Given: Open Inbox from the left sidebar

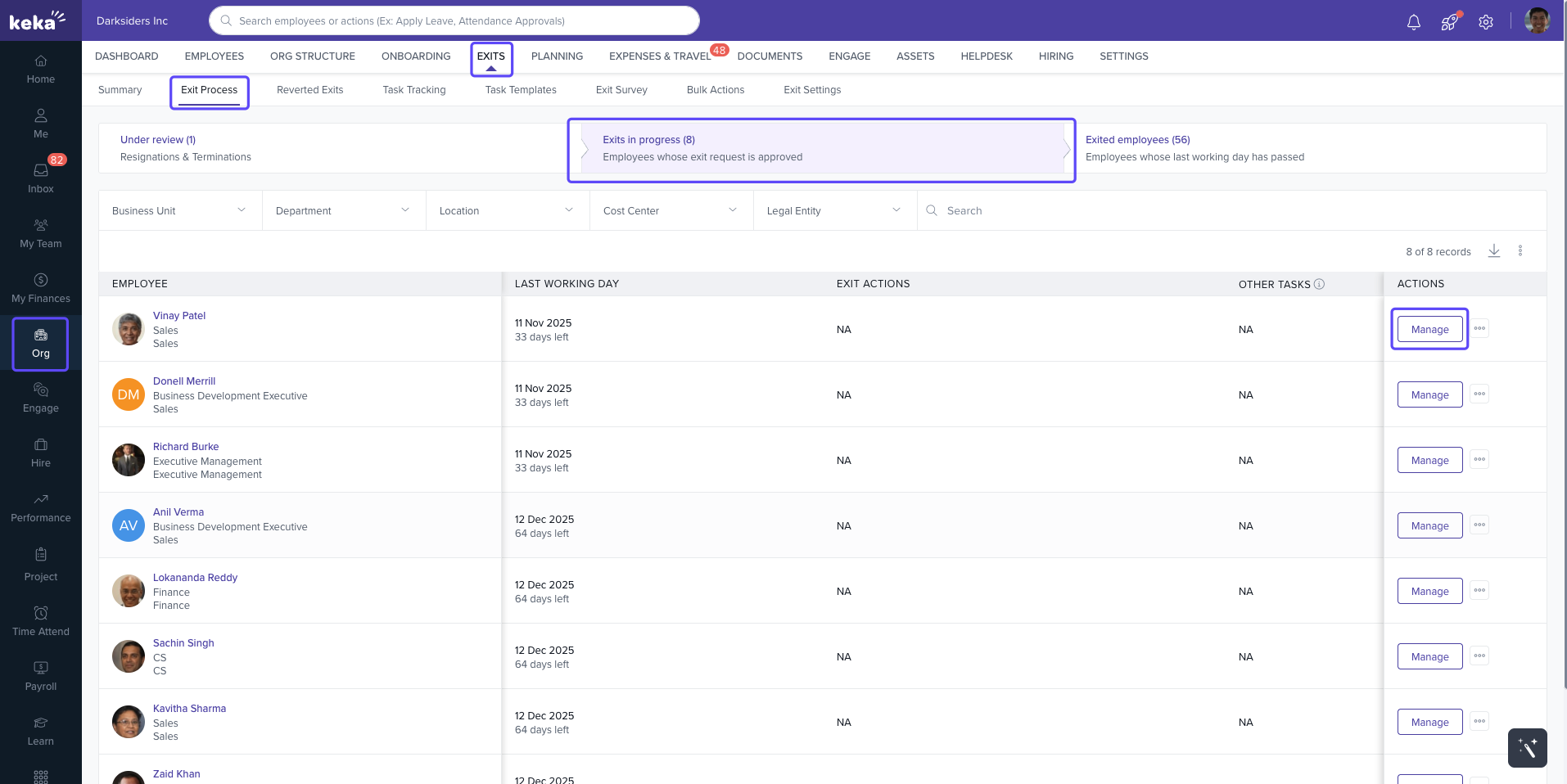Looking at the screenshot, I should [41, 178].
